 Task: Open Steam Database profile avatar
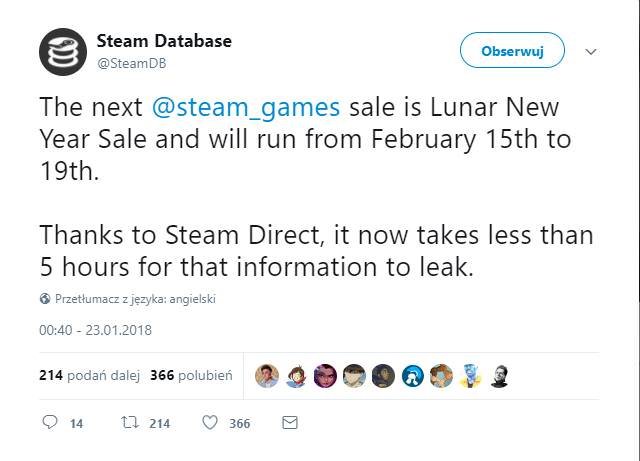62,53
